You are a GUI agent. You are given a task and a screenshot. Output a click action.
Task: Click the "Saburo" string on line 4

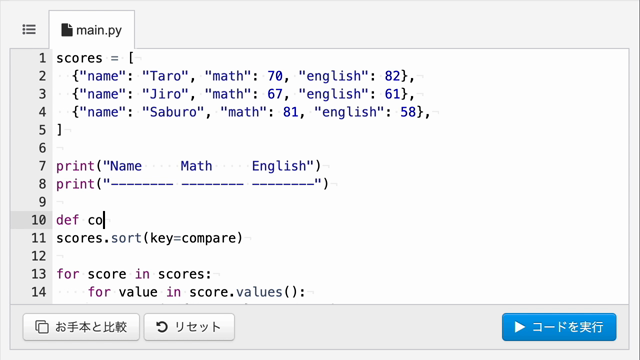pos(173,112)
